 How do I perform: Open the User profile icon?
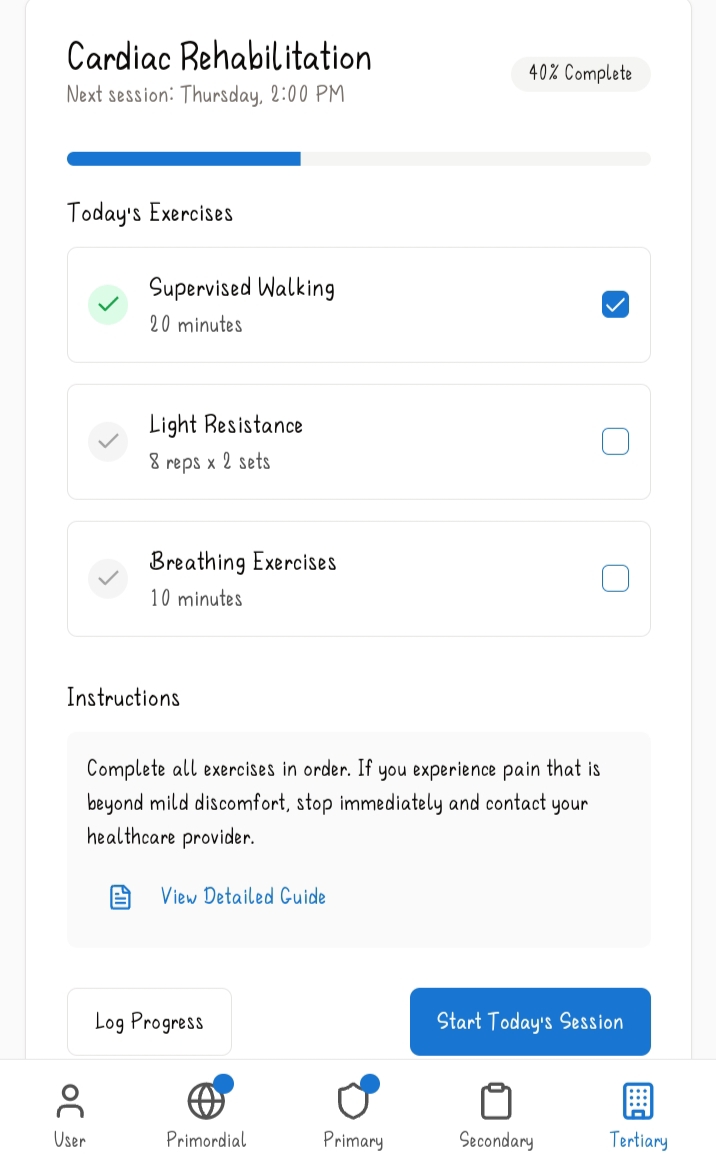point(70,1101)
